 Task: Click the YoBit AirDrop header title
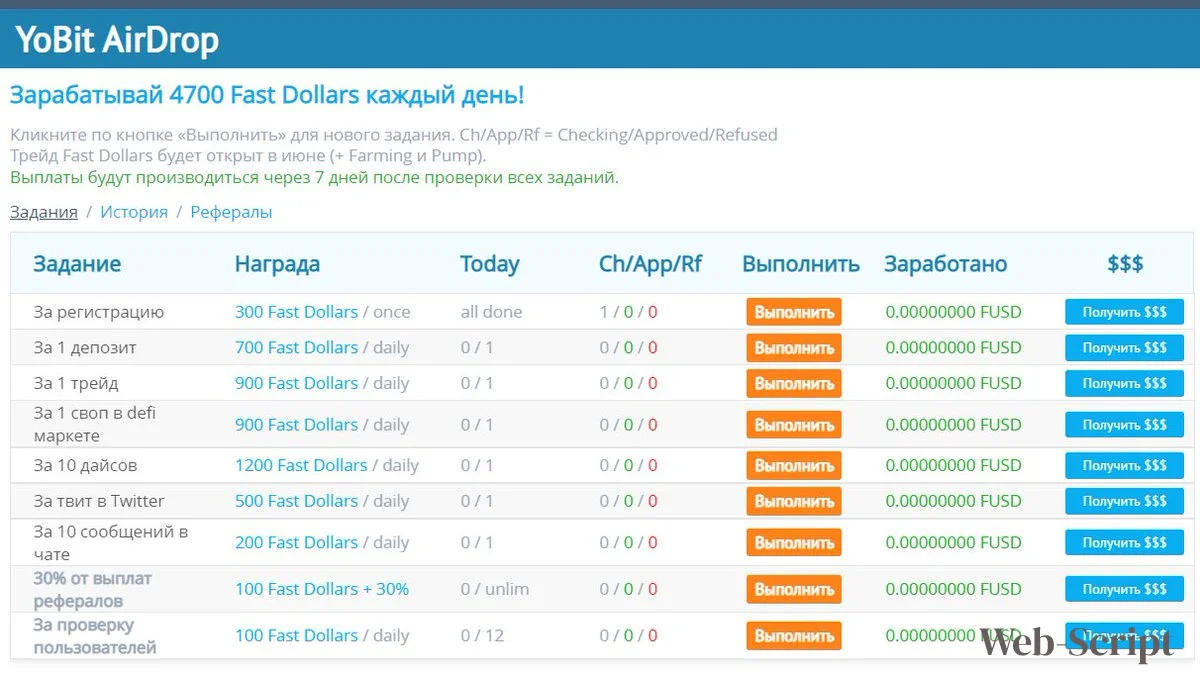(117, 41)
